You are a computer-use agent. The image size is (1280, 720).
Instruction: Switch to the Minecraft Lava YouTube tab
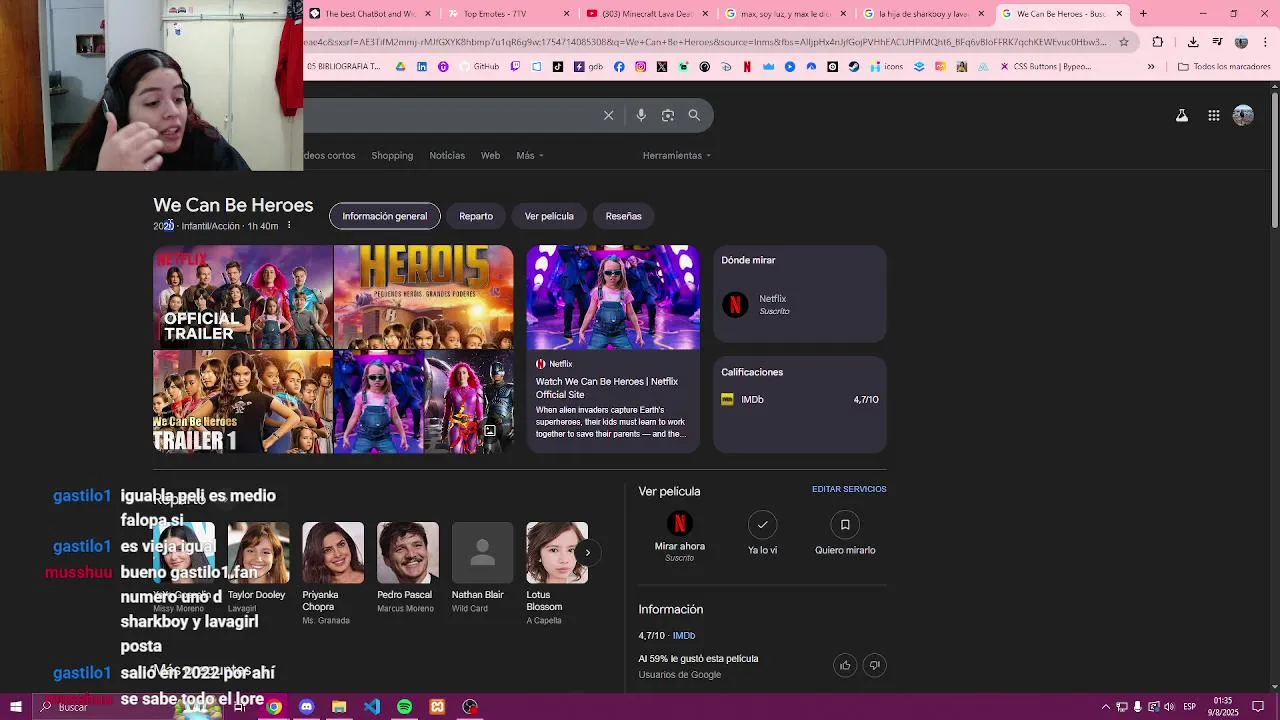coord(647,14)
